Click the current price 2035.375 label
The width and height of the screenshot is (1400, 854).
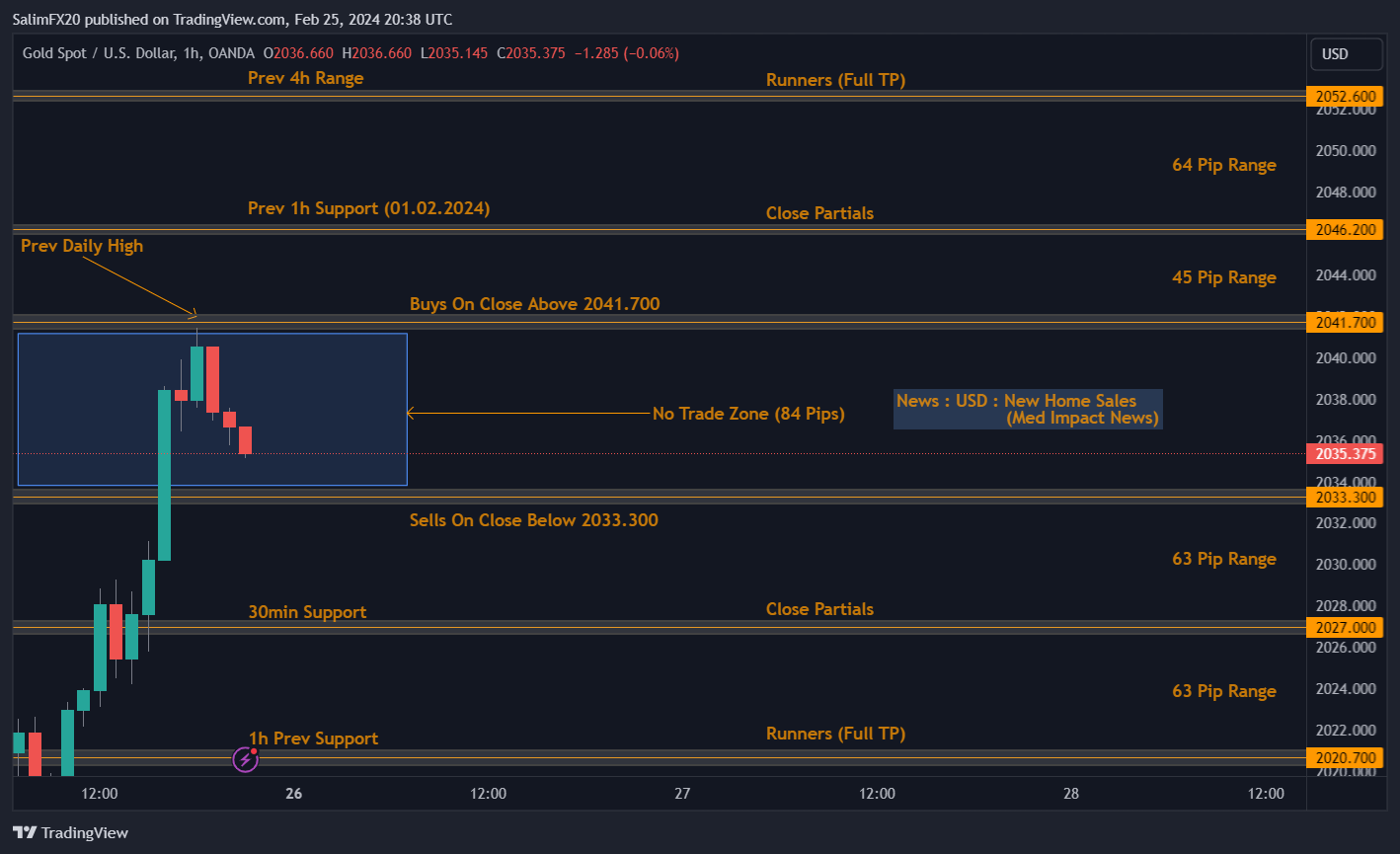pyautogui.click(x=1345, y=454)
